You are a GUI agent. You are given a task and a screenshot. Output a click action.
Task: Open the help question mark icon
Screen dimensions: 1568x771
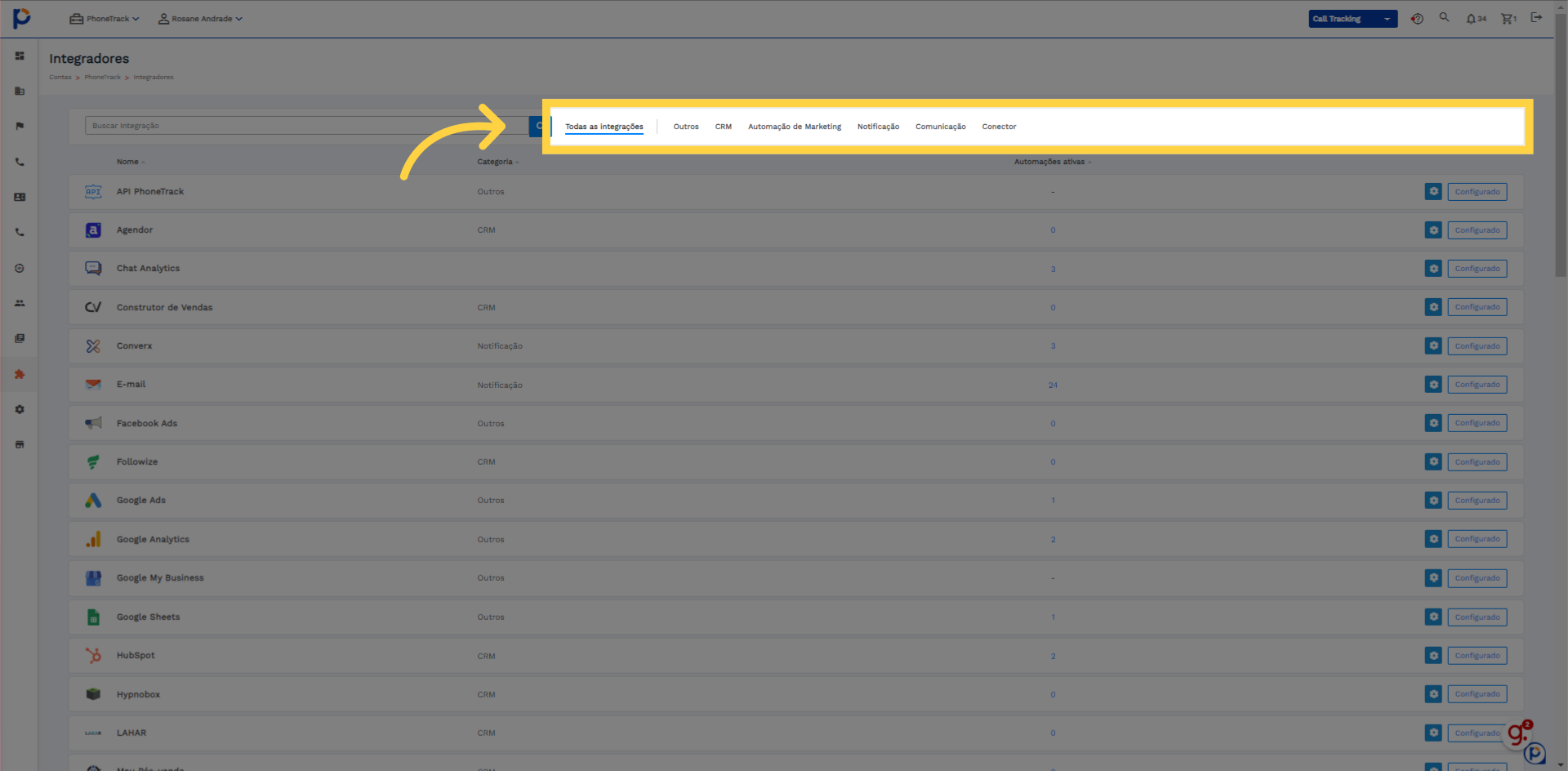tap(1417, 18)
